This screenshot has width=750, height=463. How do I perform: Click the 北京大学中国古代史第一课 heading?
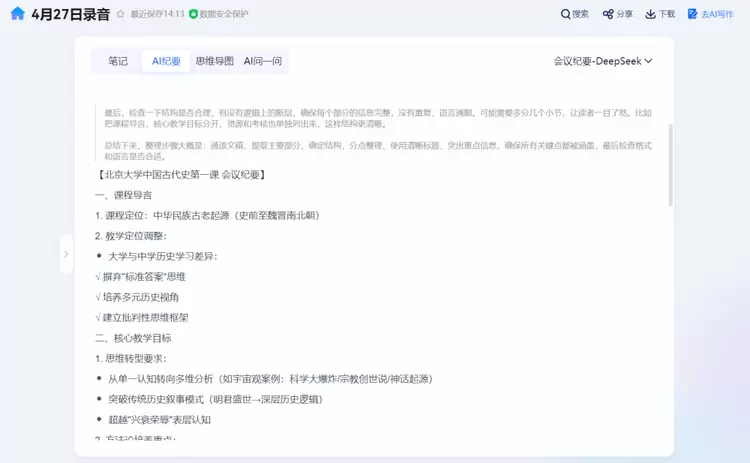coord(181,174)
